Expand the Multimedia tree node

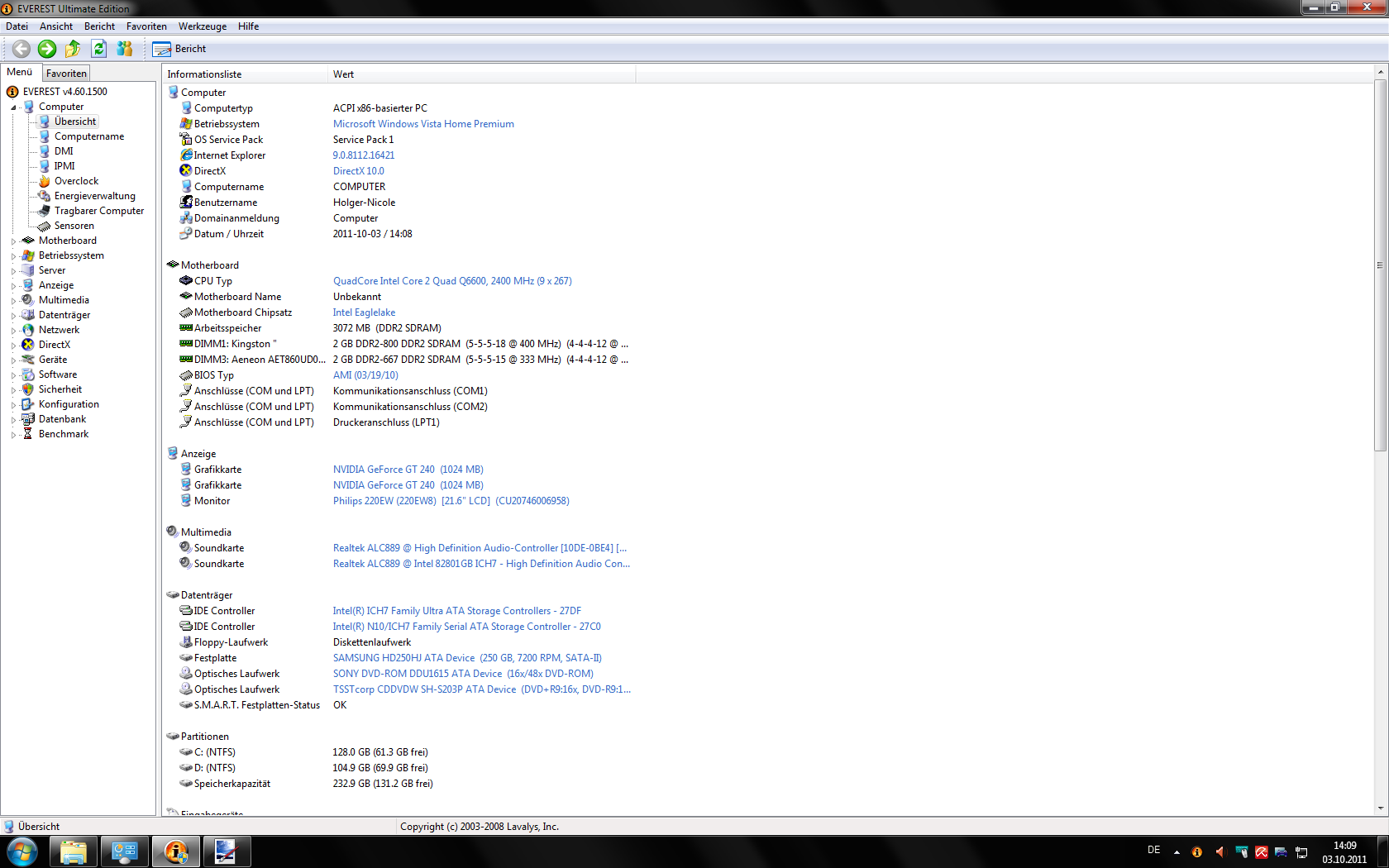[x=14, y=301]
